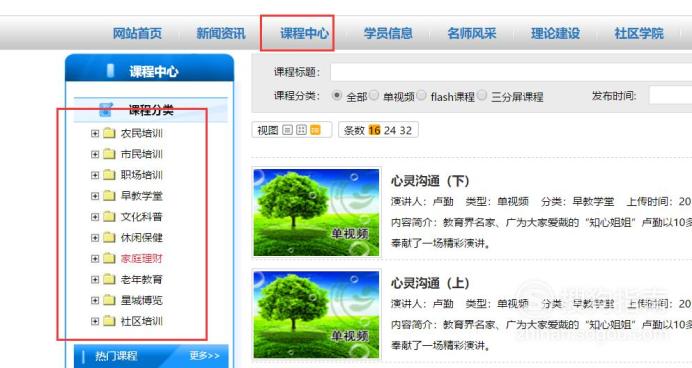The width and height of the screenshot is (692, 368).
Task: Expand the 职场培训 plus box
Action: 95,175
